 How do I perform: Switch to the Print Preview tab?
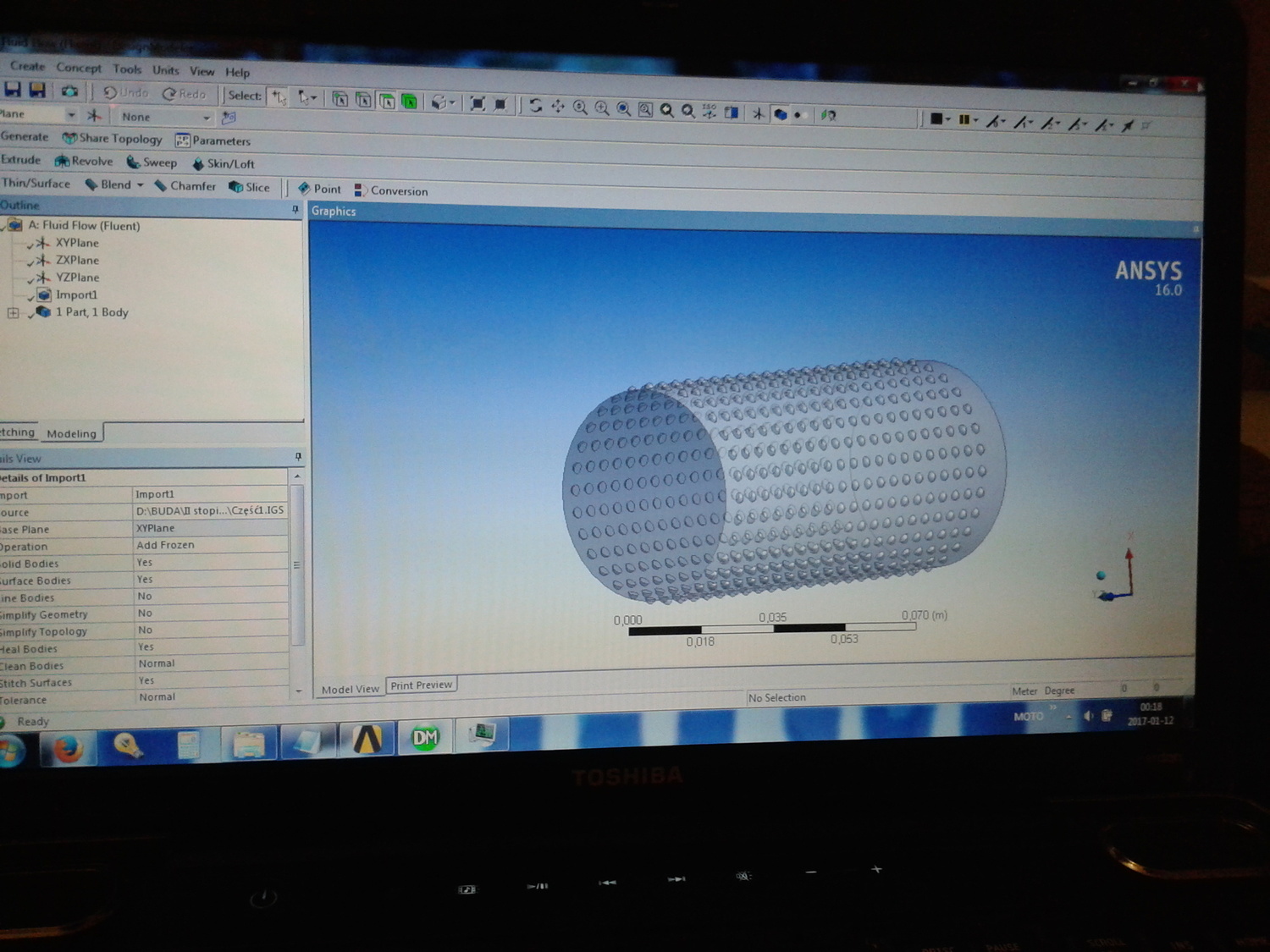[422, 685]
